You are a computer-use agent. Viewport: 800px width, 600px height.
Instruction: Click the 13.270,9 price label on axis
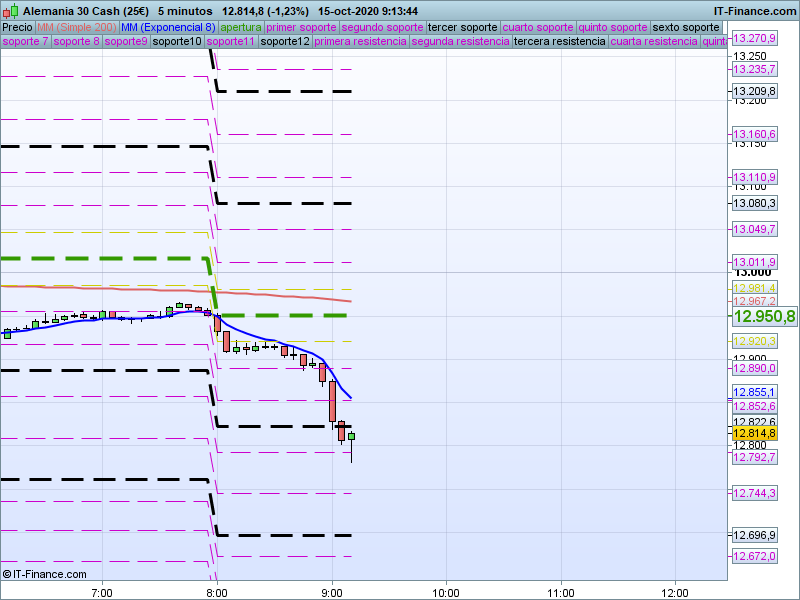(x=755, y=38)
